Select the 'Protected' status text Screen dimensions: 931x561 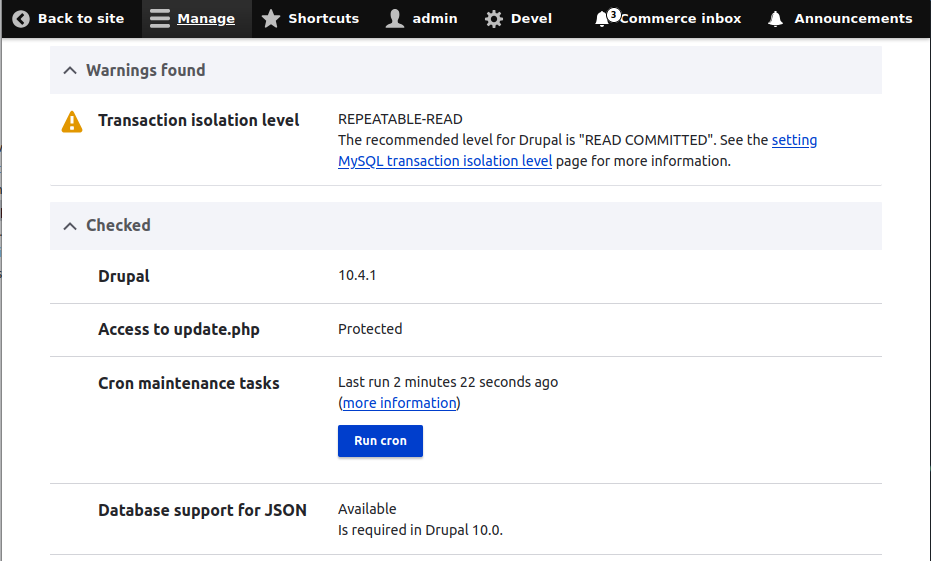click(370, 329)
